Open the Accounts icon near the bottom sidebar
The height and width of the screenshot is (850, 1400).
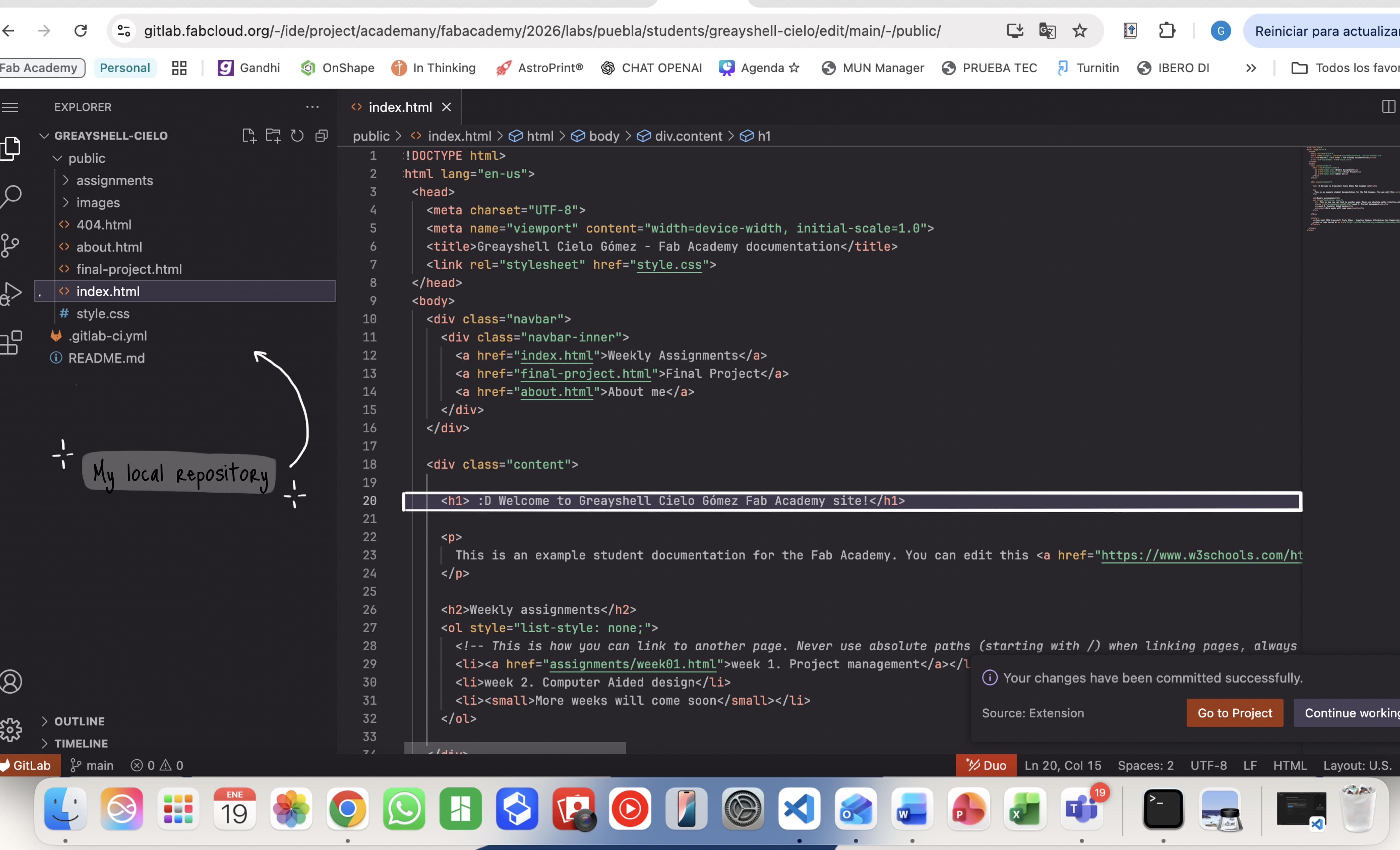pyautogui.click(x=11, y=681)
